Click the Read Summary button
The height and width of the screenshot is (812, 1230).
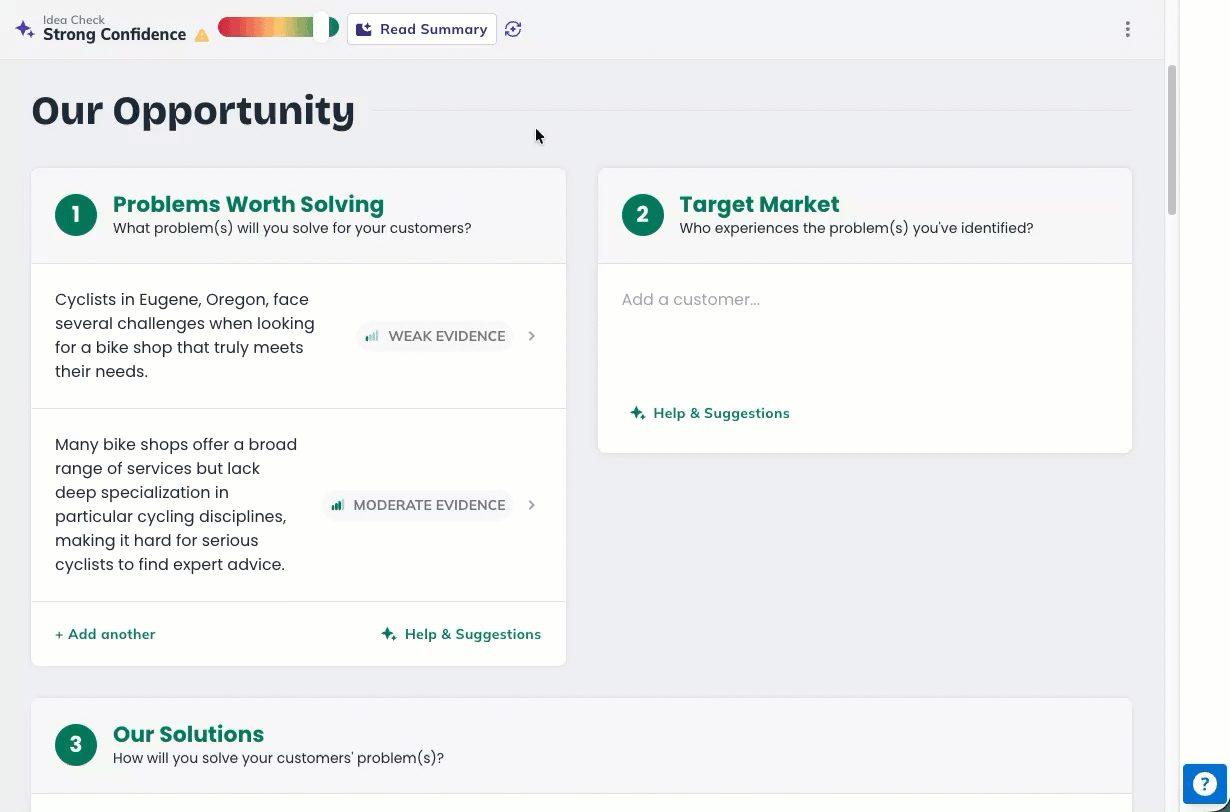click(422, 29)
